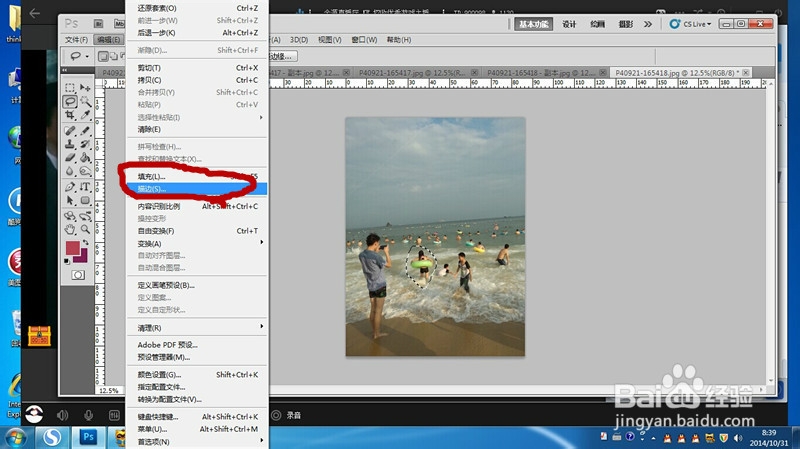800x449 pixels.
Task: Open the 视图(V) menu
Action: pyautogui.click(x=330, y=39)
